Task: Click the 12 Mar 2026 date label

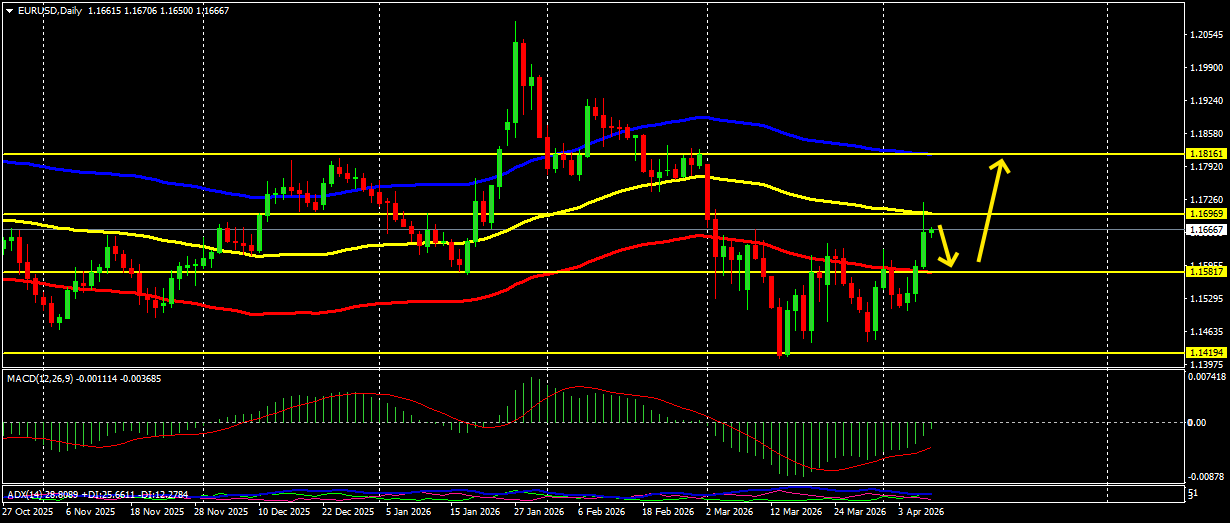Action: [x=794, y=511]
